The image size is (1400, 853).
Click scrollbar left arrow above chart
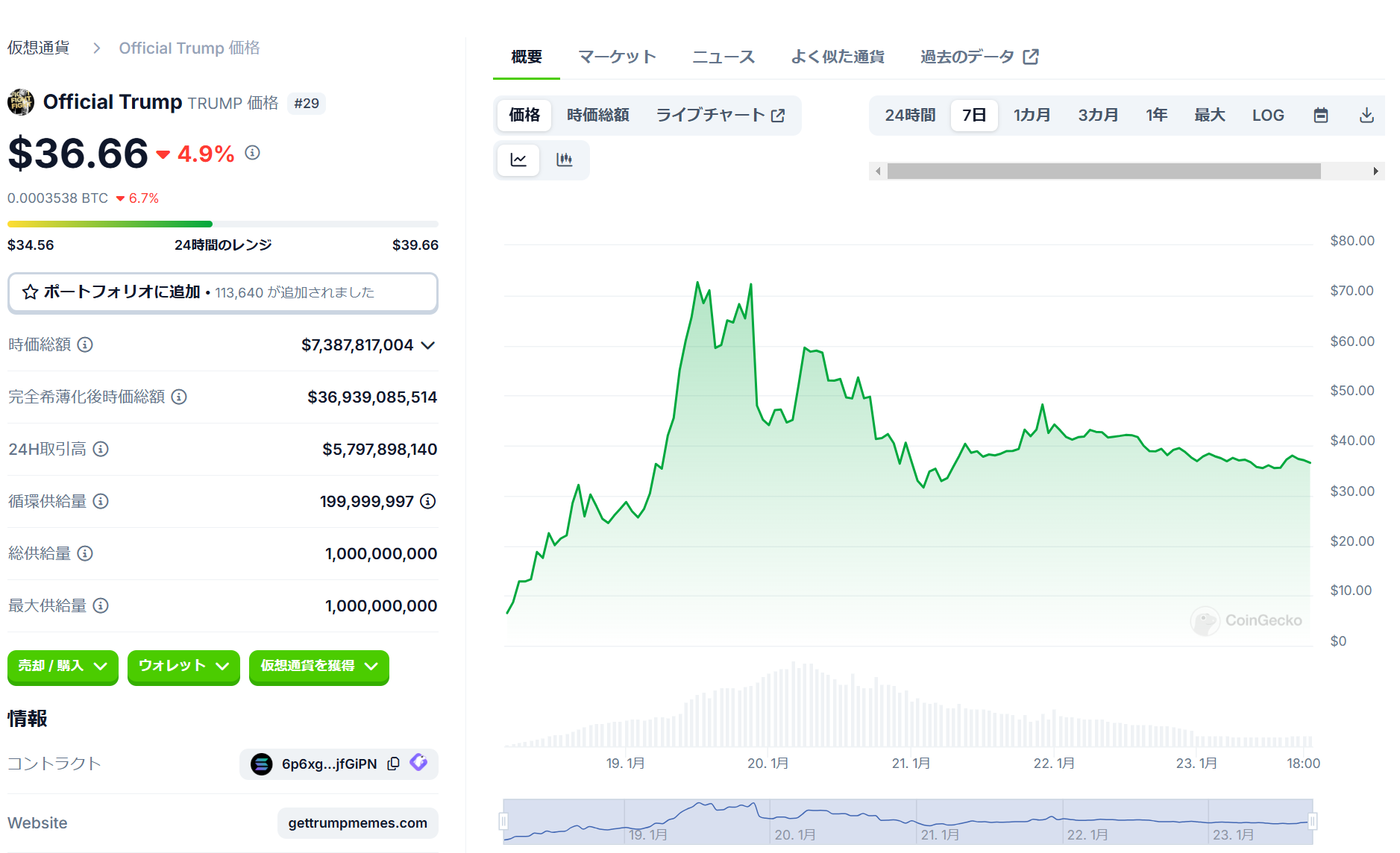coord(878,171)
